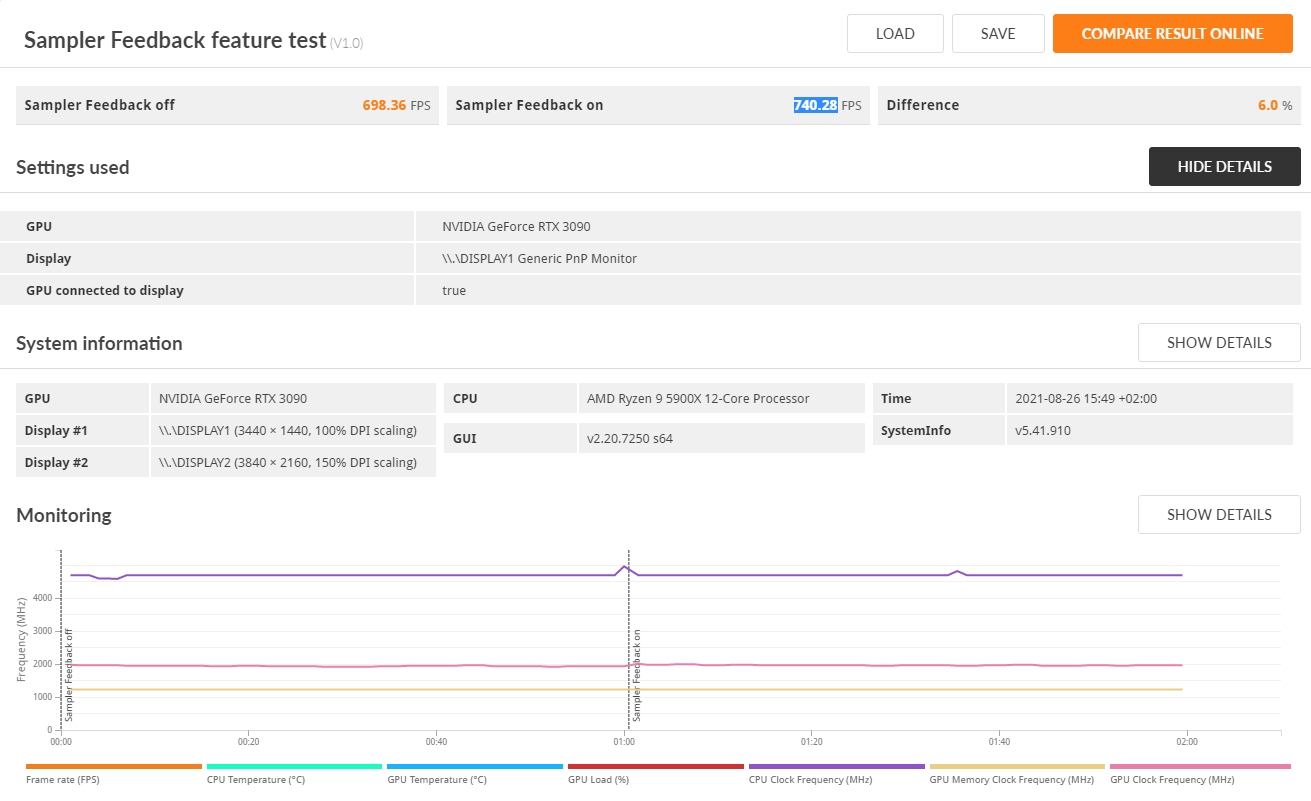
Task: Click AMD Ryzen 9 5900X processor value
Action: [698, 398]
